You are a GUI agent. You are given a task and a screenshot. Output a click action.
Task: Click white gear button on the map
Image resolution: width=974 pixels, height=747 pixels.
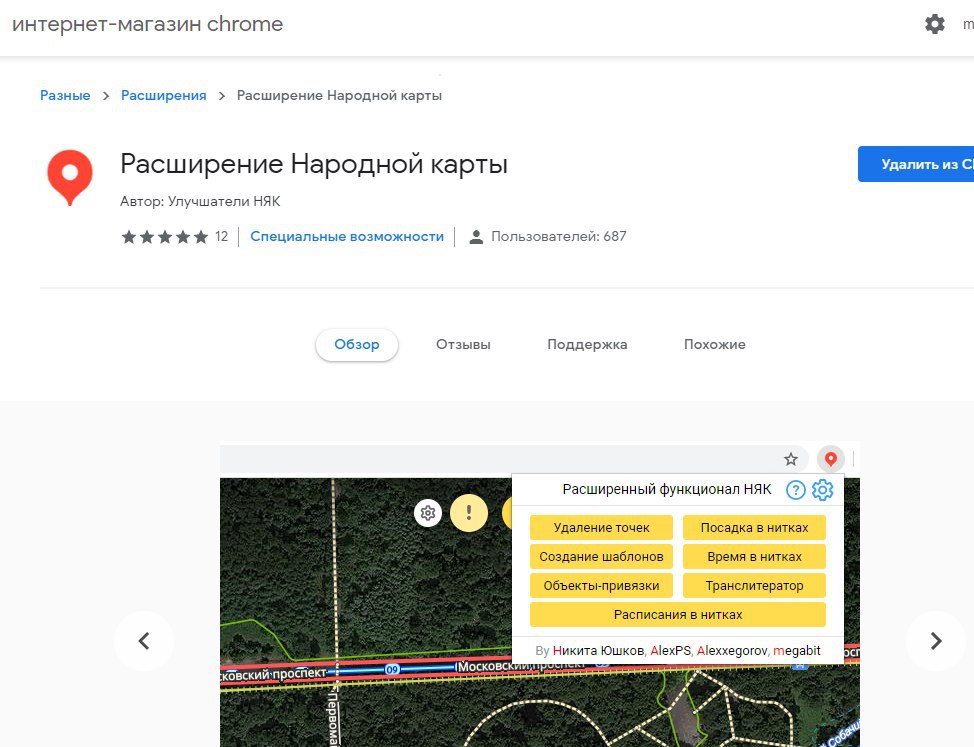point(428,513)
